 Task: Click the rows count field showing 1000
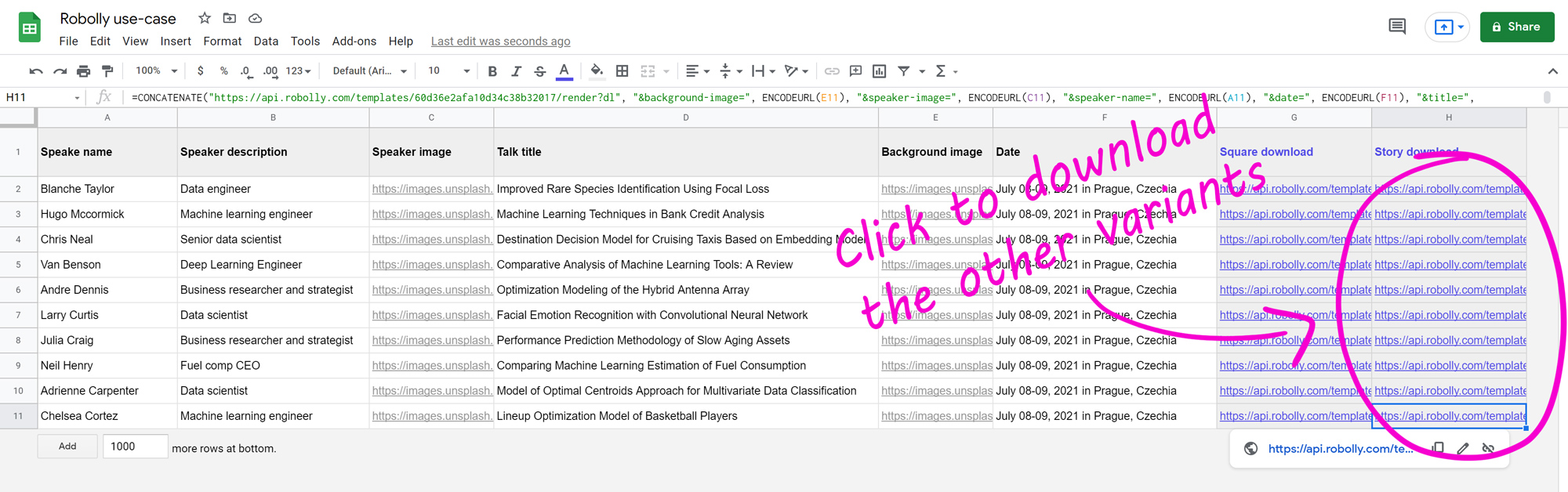pos(135,447)
